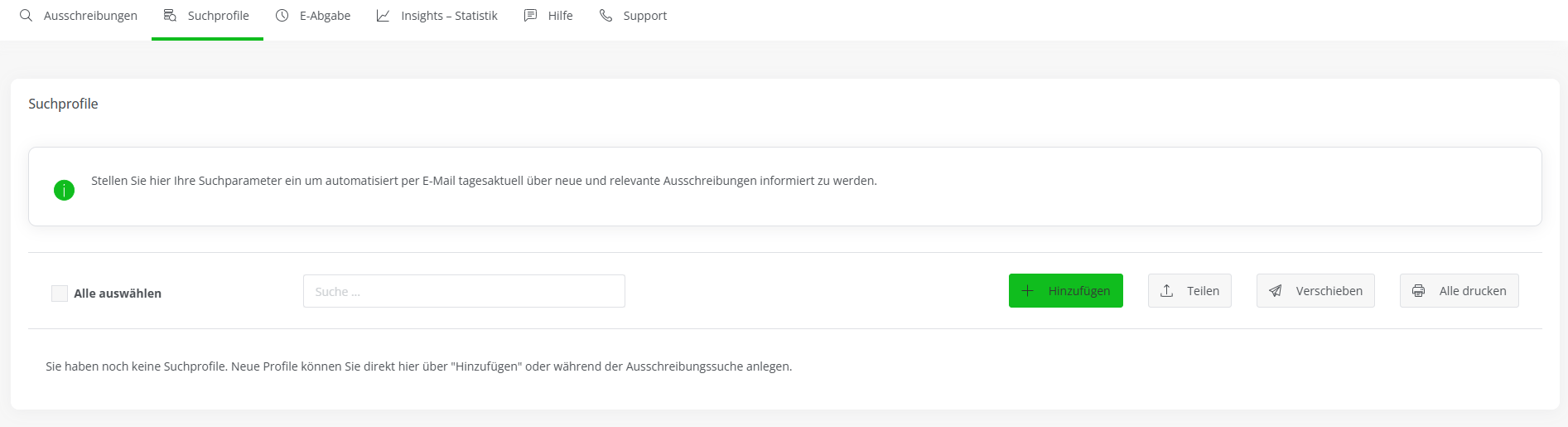Viewport: 1568px width, 427px height.
Task: Click the phone icon beside Support
Action: tap(605, 16)
